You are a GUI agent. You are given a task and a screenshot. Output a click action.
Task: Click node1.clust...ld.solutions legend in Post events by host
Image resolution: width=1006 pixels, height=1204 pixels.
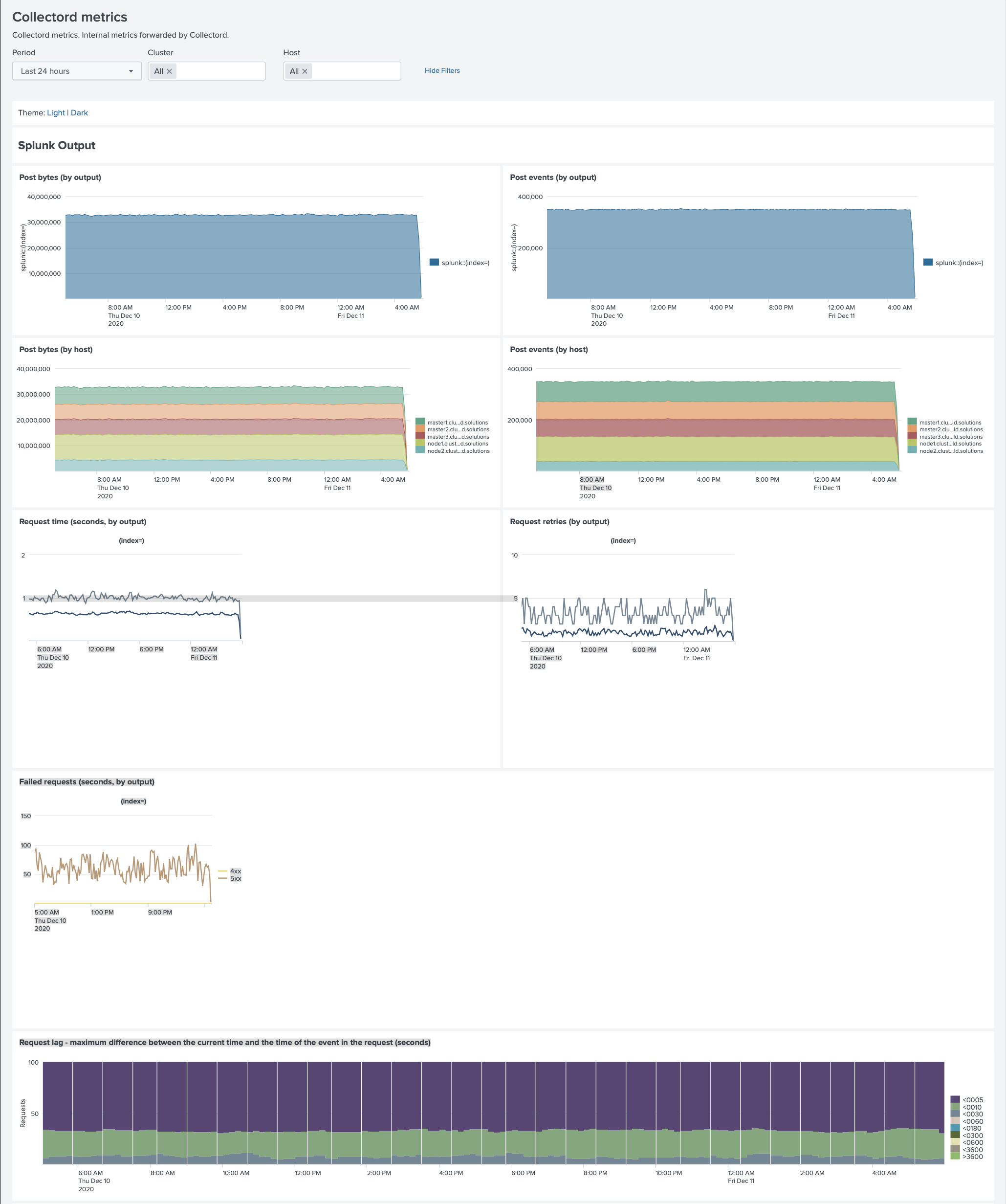[x=945, y=444]
